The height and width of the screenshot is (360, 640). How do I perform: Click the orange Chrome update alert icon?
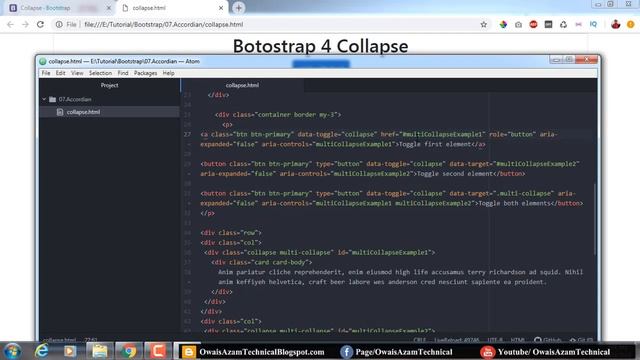point(631,24)
